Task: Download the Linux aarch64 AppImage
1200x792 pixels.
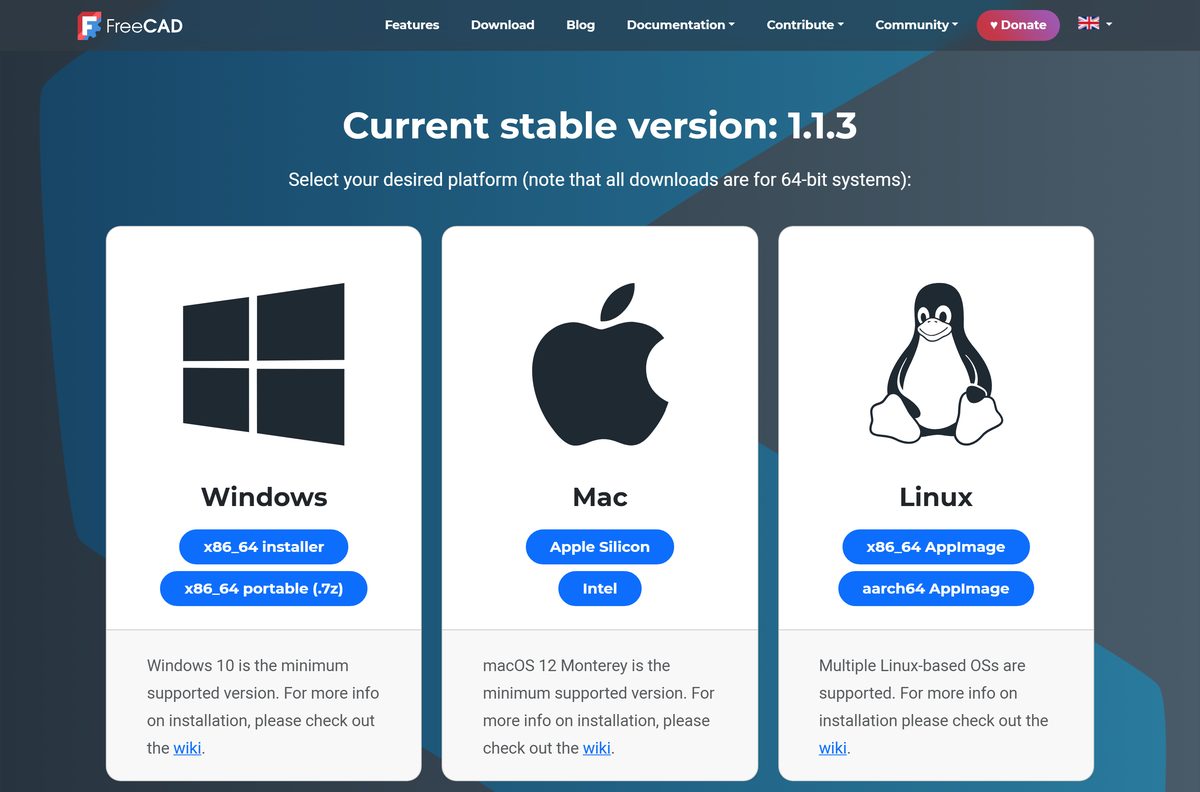Action: click(936, 589)
